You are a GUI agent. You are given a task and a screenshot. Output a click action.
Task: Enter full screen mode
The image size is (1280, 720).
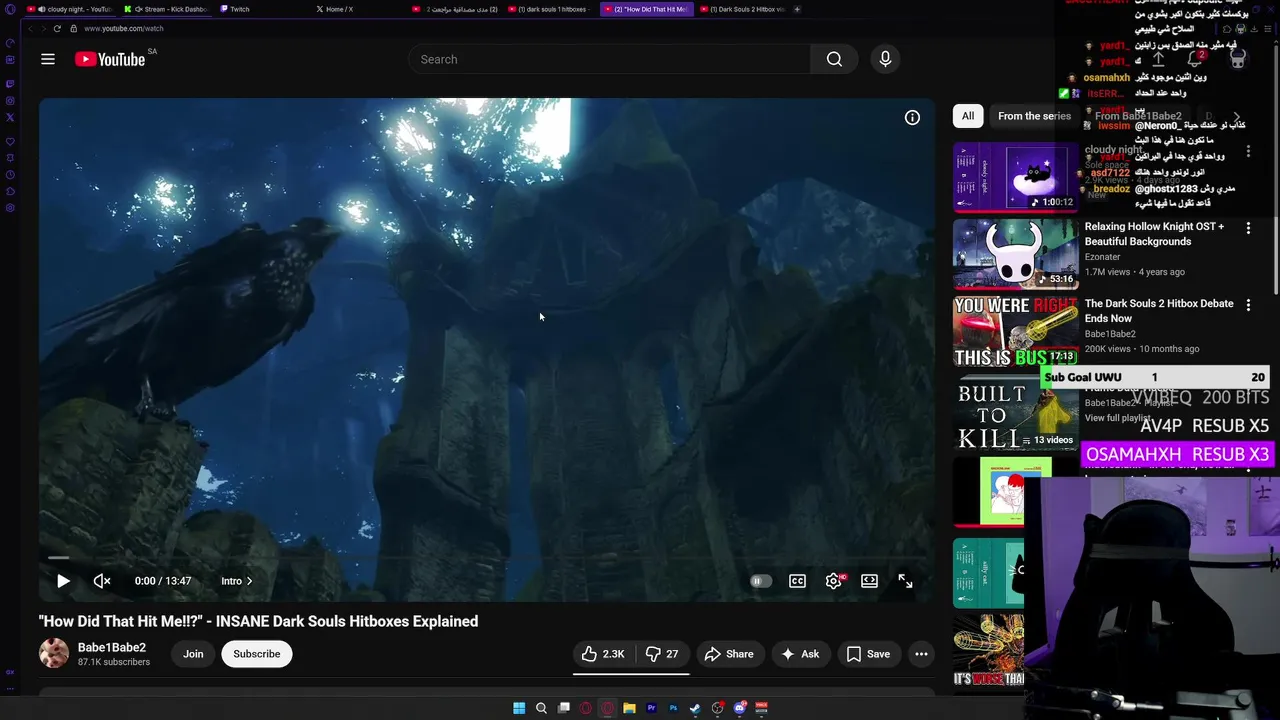coord(905,581)
